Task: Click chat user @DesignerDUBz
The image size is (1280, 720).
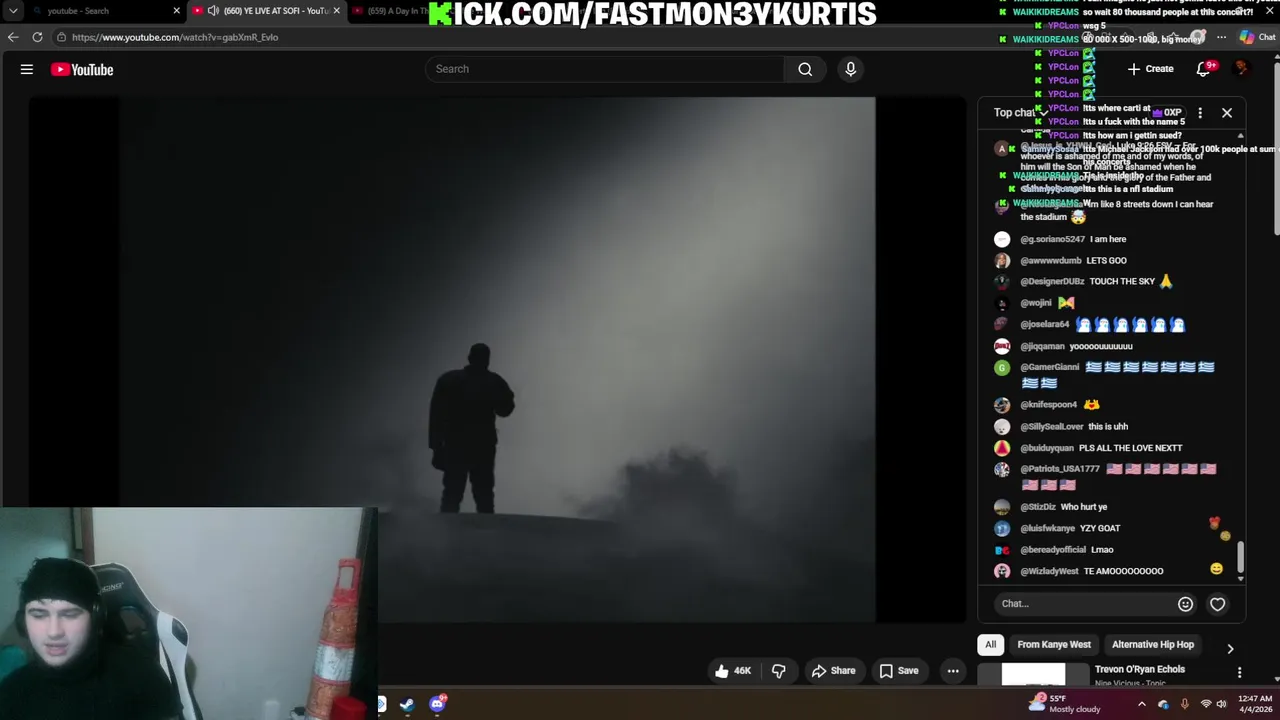Action: point(1052,282)
